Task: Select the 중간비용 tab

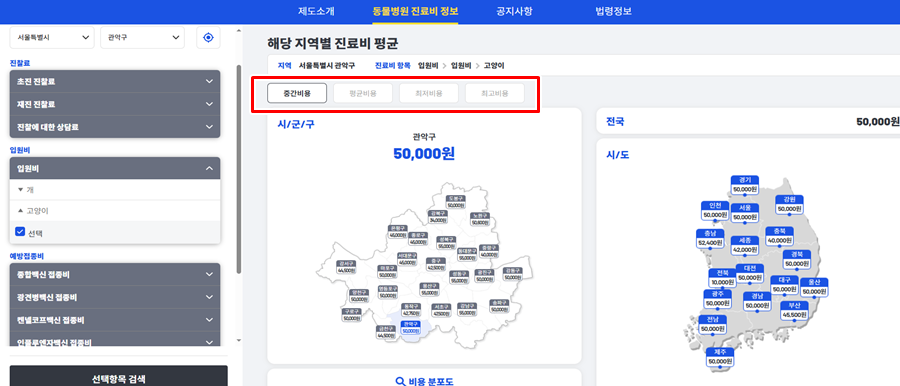Action: 297,93
